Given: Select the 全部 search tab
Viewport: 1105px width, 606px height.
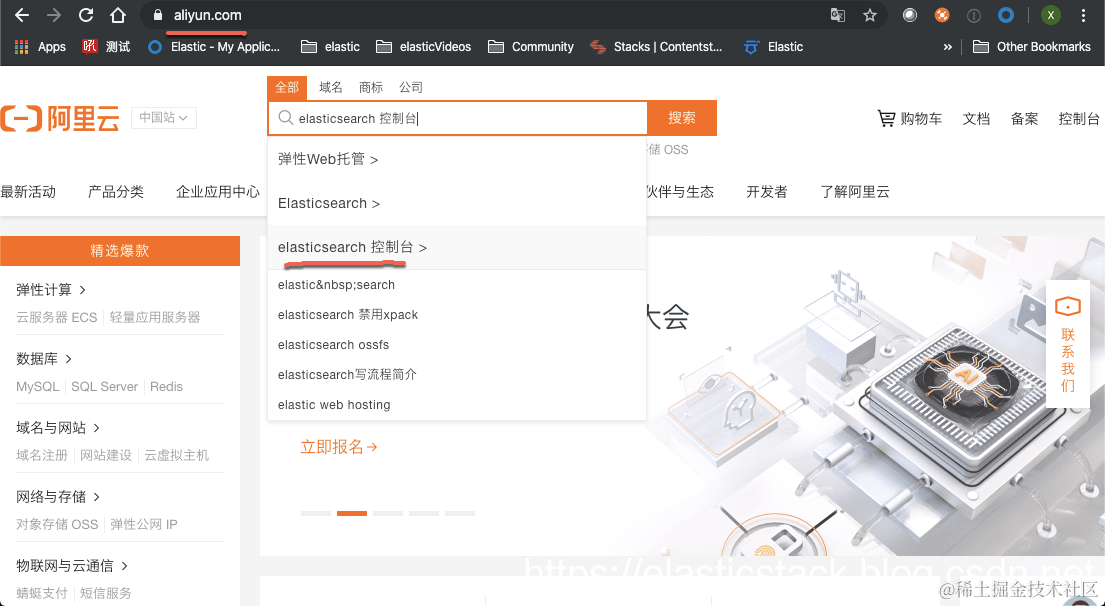Looking at the screenshot, I should (x=287, y=88).
